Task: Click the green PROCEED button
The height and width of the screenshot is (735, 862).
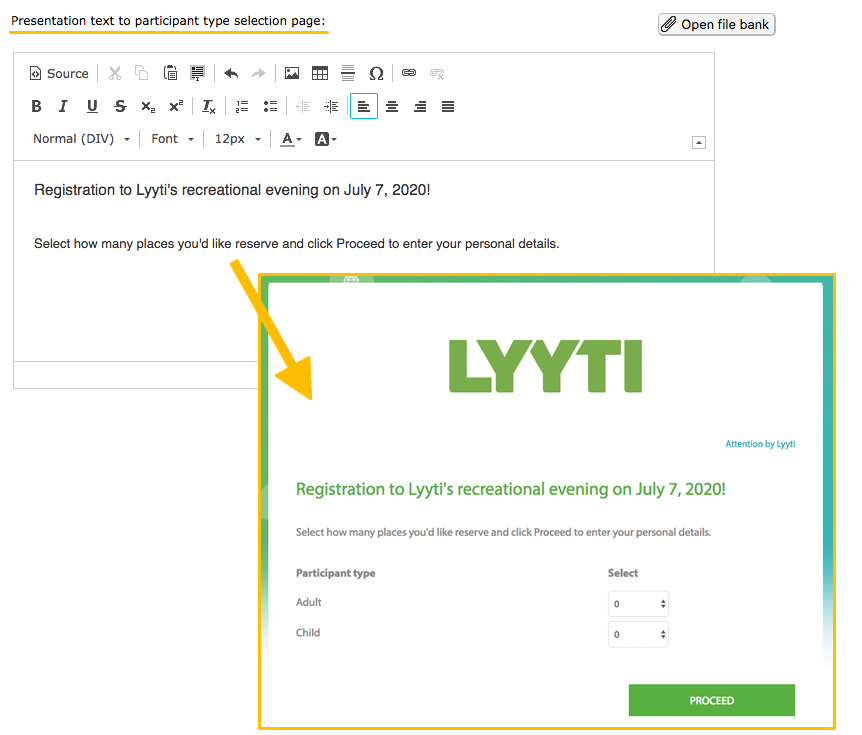Action: [711, 700]
